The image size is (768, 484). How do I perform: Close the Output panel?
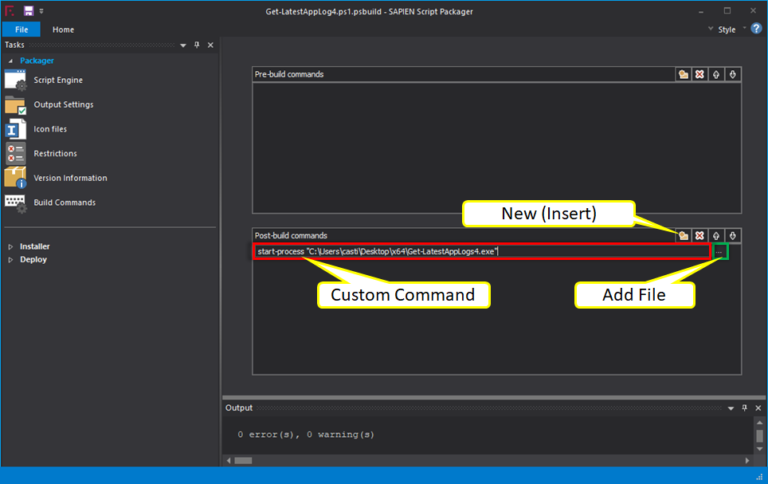[x=758, y=408]
